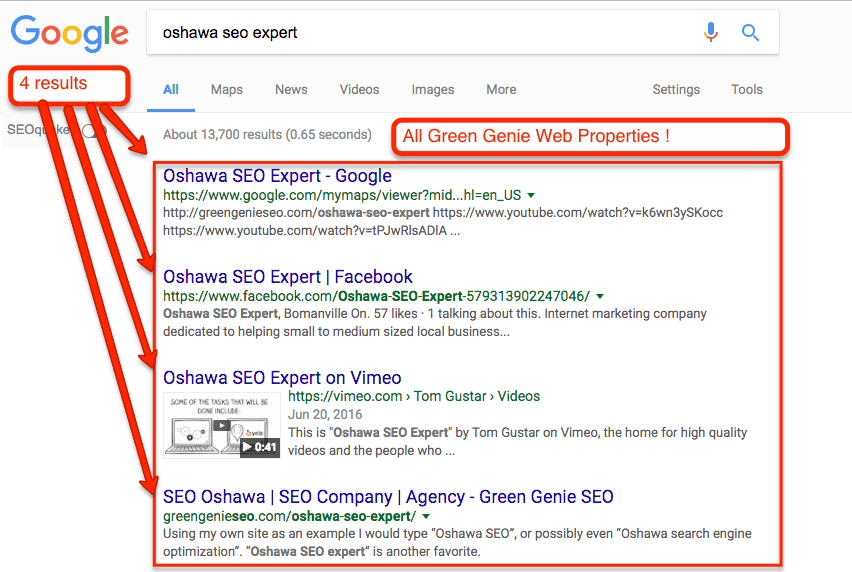Click the Facebook snippet mentioning 57 likes

435,323
